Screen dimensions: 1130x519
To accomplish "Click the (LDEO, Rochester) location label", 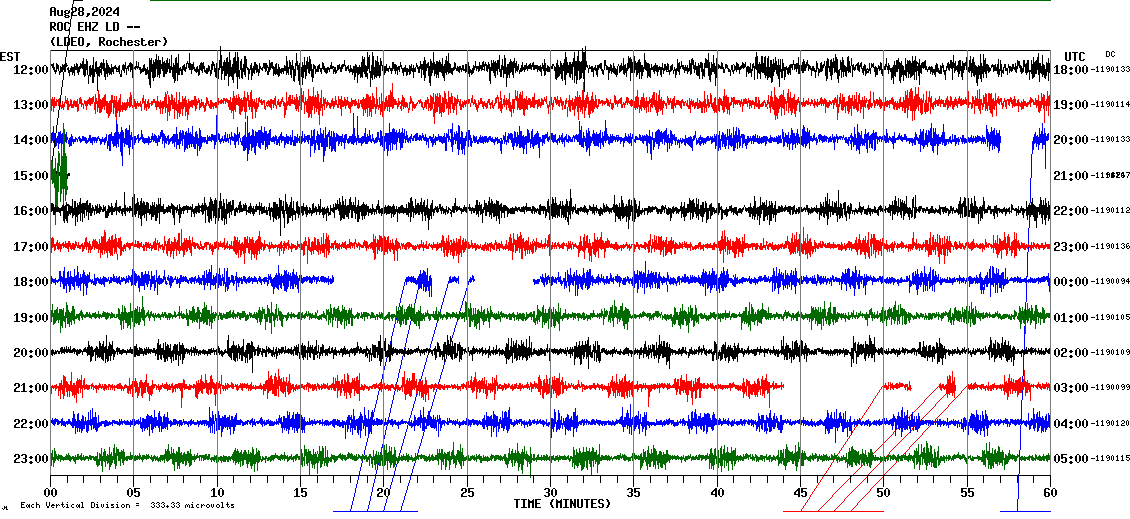I will coord(109,41).
